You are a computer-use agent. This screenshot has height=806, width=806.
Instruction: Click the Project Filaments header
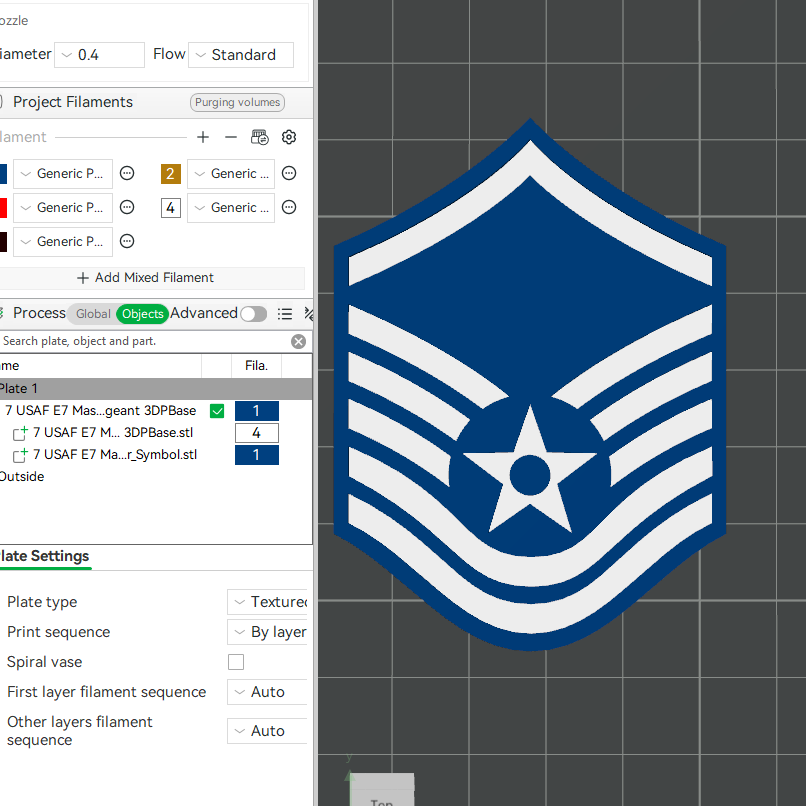tap(73, 102)
